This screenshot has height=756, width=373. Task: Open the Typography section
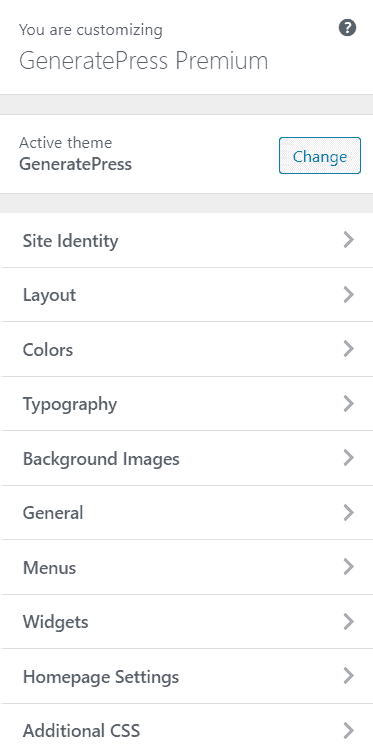186,404
